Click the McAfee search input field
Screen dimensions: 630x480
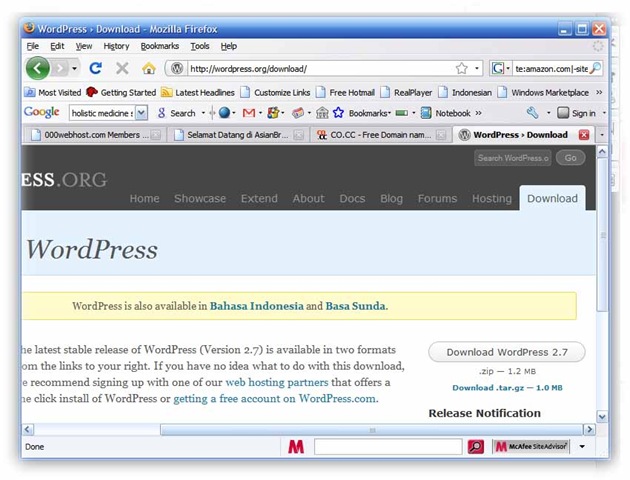click(388, 447)
